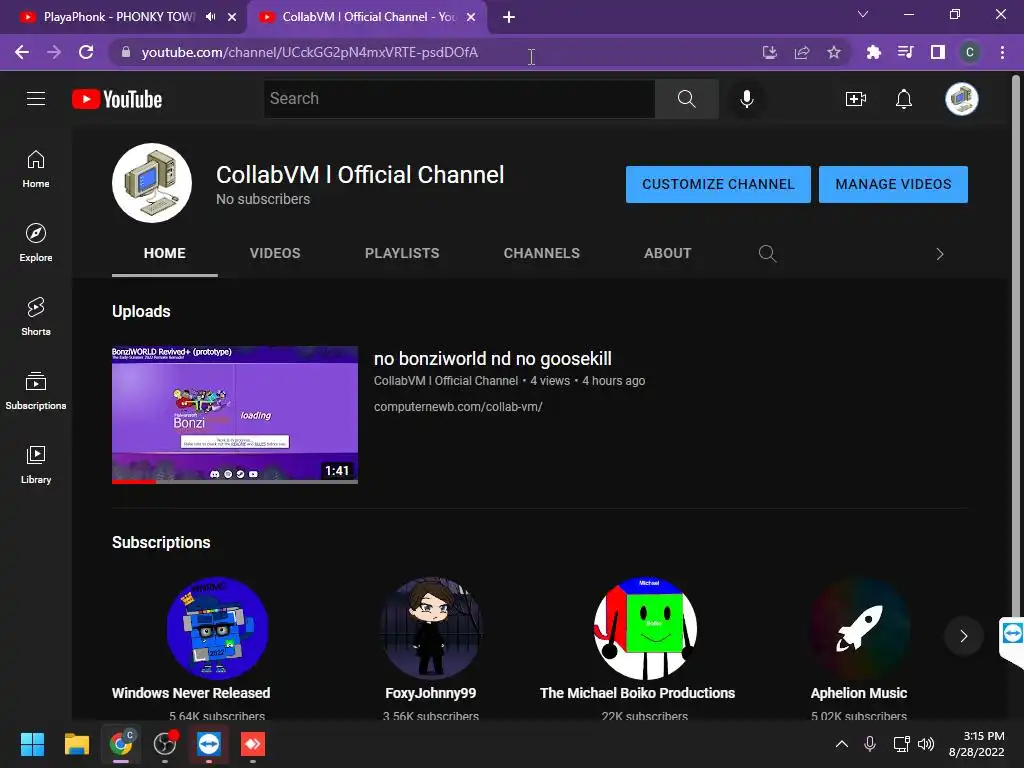Click the Michael Boiko green cube avatar
The image size is (1024, 768).
645,628
